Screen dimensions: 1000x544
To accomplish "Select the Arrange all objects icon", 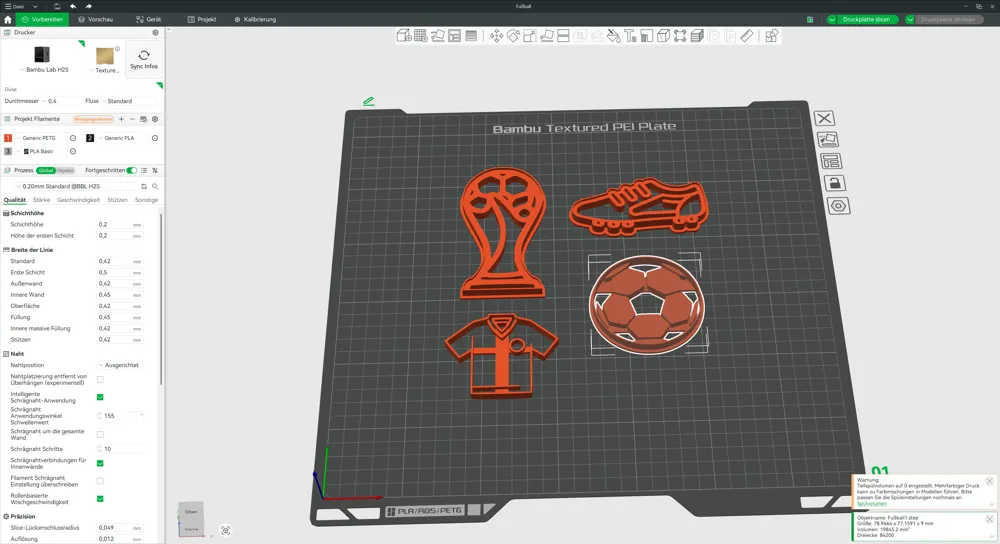I will pyautogui.click(x=454, y=36).
